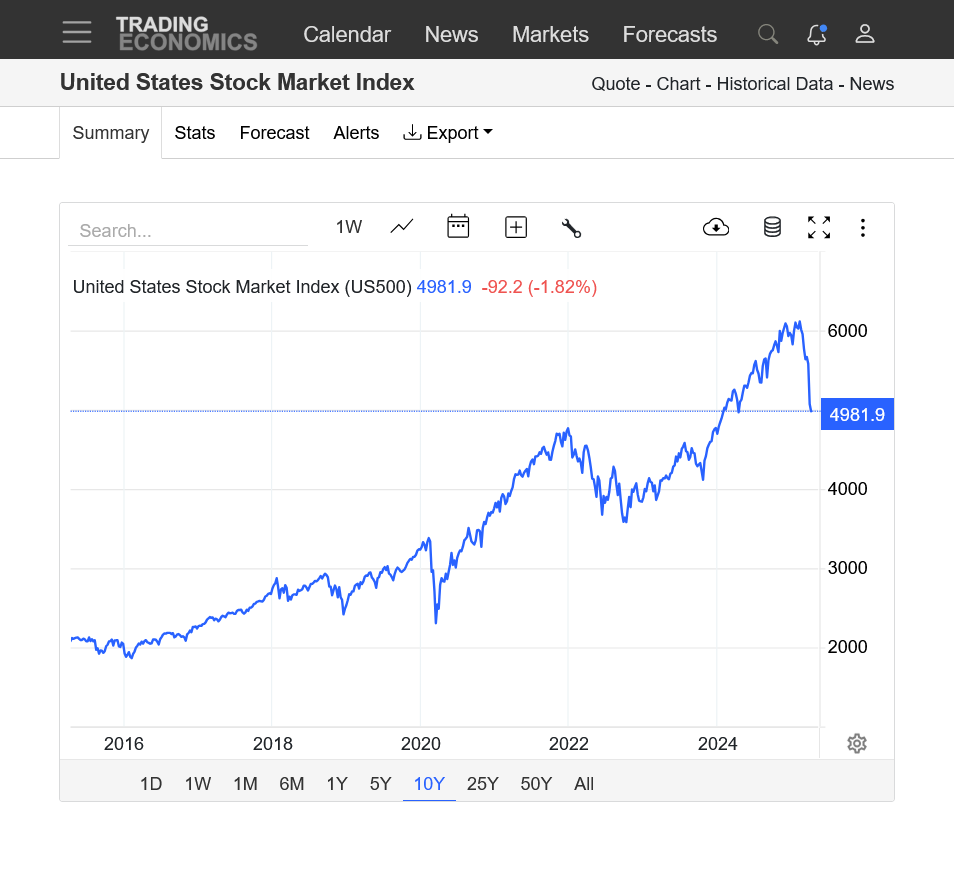Open the chart calendar date picker

click(458, 227)
